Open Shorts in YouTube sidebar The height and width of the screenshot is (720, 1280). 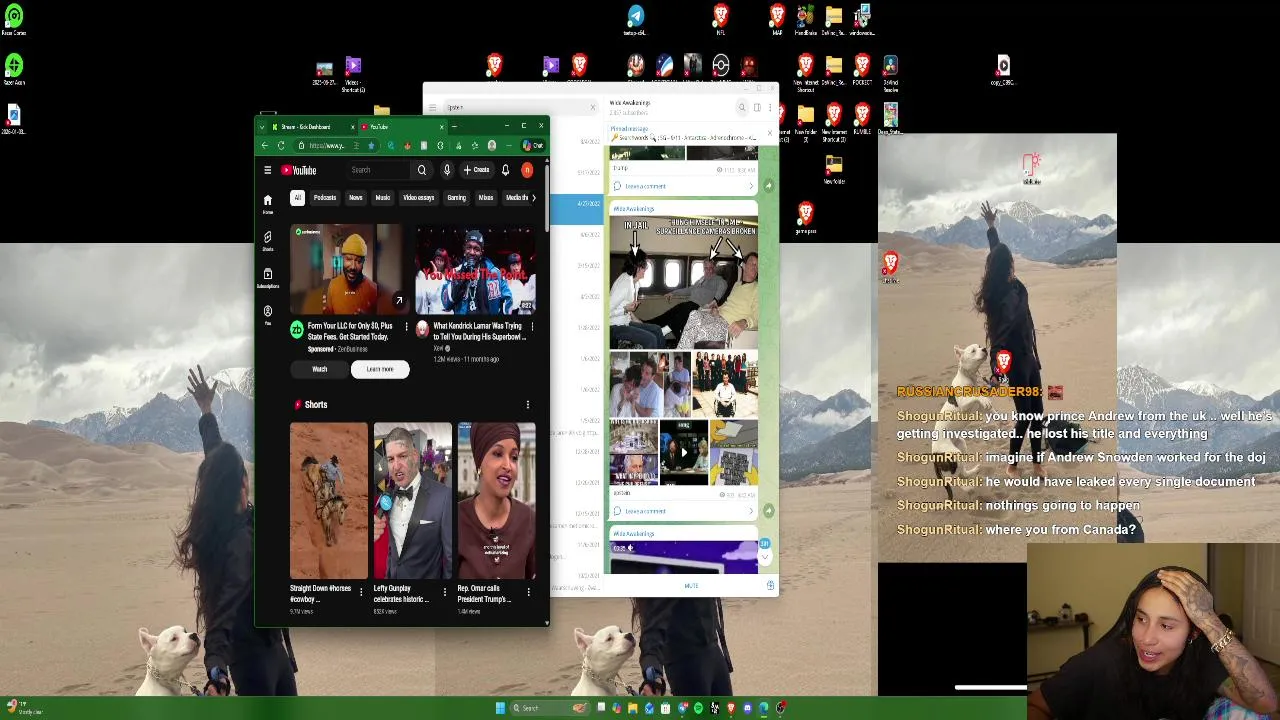pos(267,241)
